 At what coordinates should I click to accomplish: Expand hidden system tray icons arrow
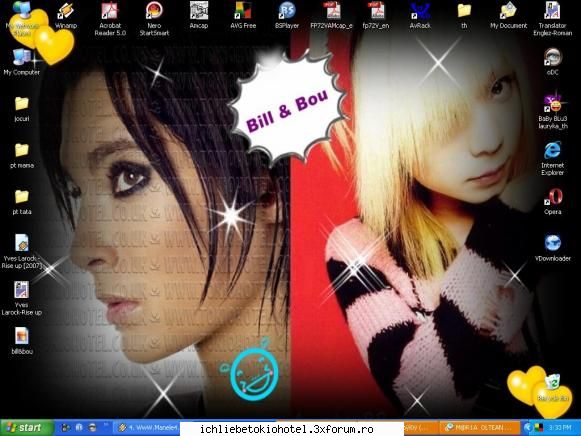click(x=528, y=428)
